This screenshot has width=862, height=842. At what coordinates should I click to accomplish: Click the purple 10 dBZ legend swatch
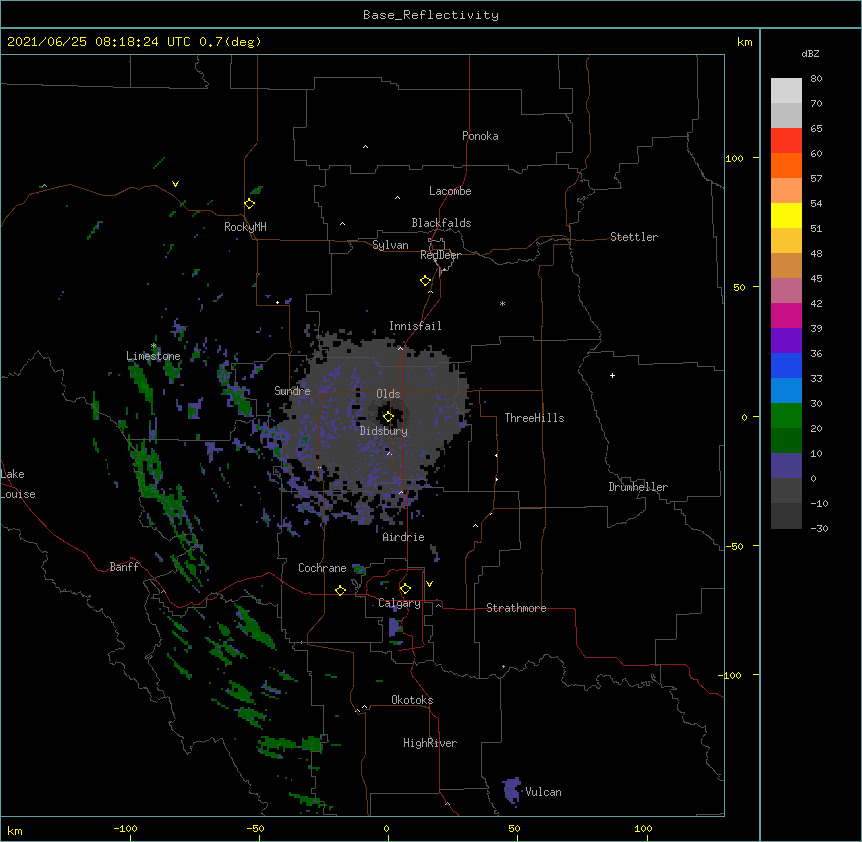click(786, 466)
